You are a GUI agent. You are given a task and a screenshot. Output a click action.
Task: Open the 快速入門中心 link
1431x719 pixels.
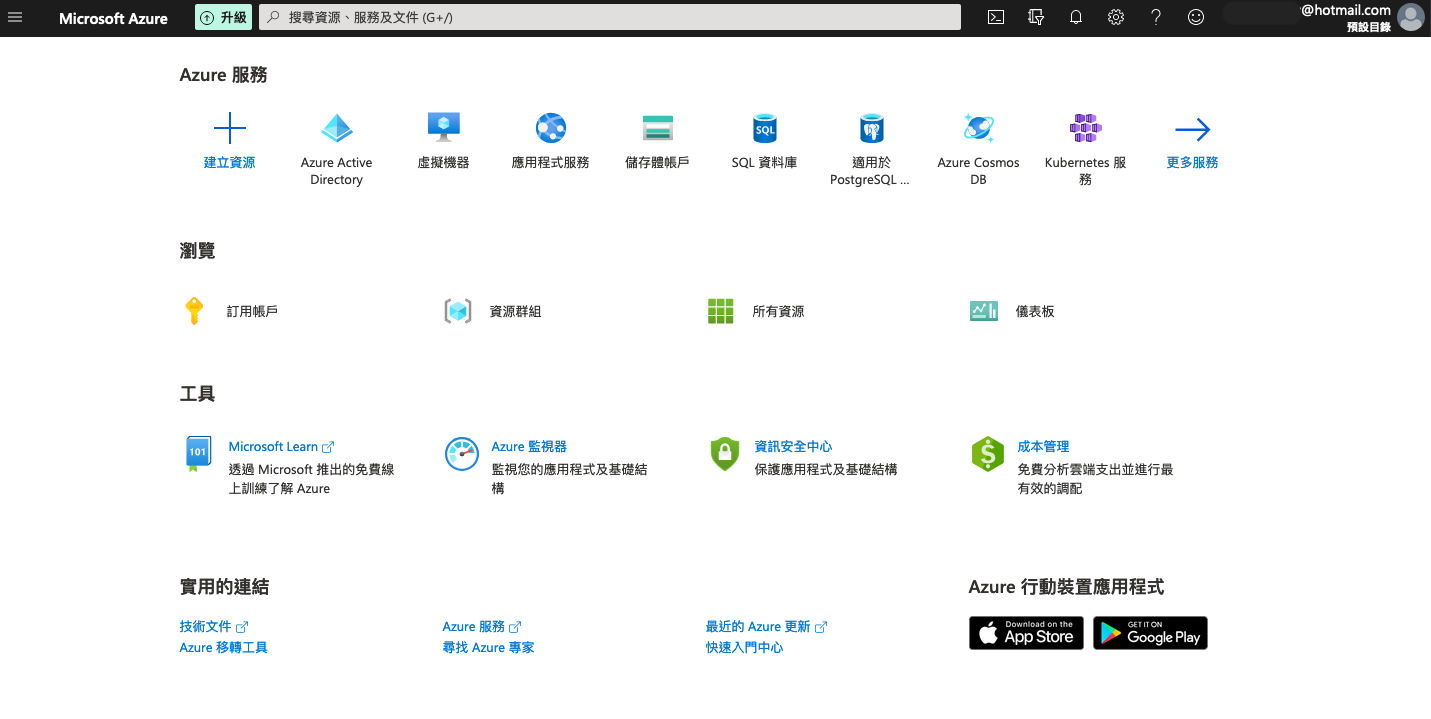coord(744,648)
